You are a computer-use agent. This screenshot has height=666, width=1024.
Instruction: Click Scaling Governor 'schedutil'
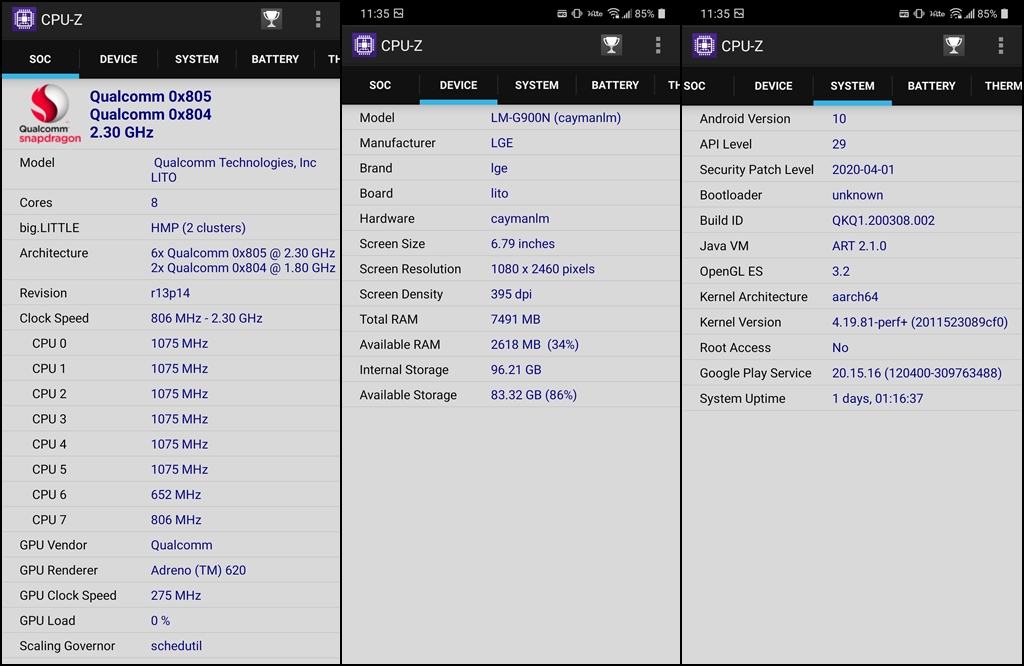176,646
